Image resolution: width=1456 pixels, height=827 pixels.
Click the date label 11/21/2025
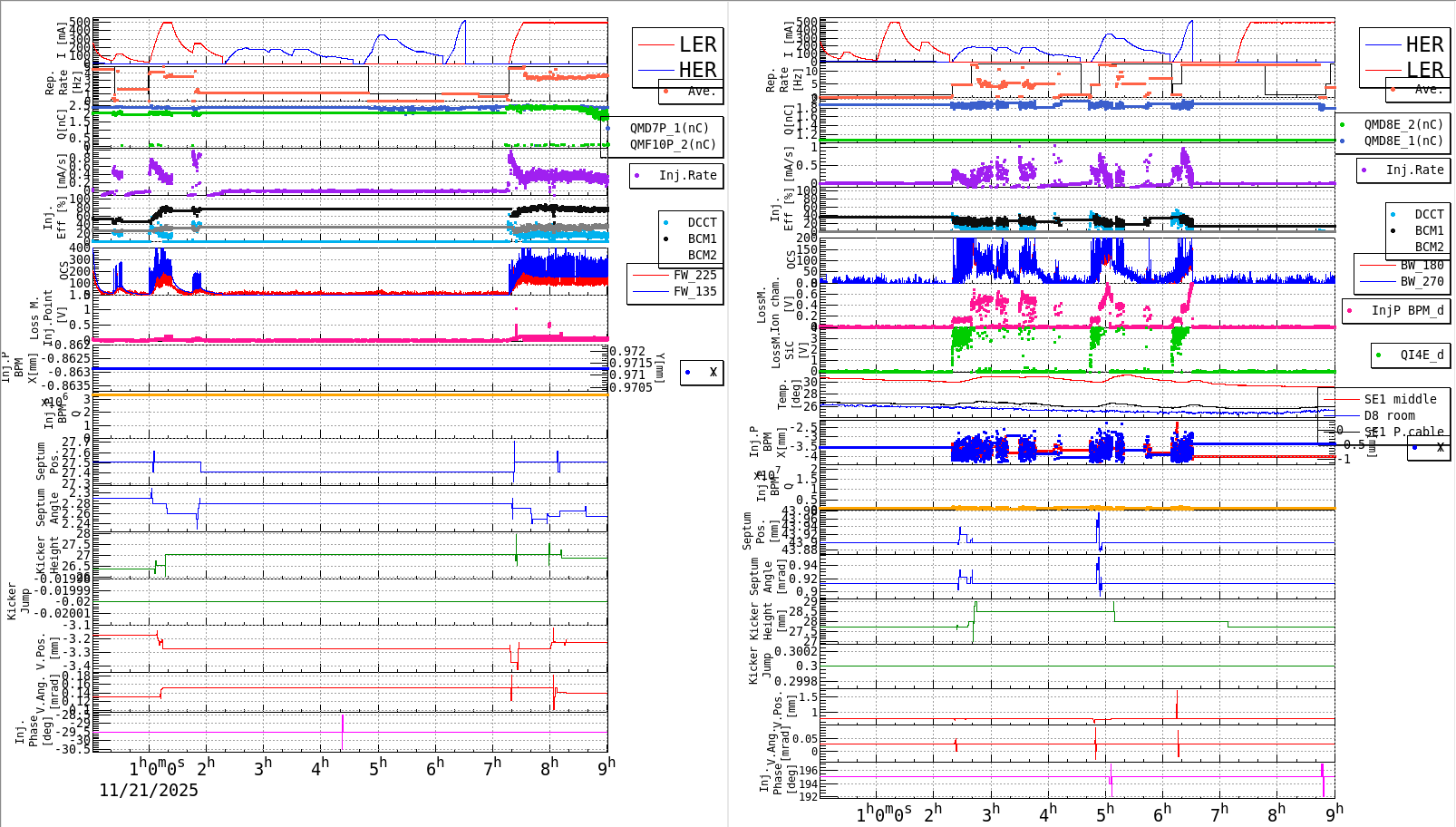150,791
